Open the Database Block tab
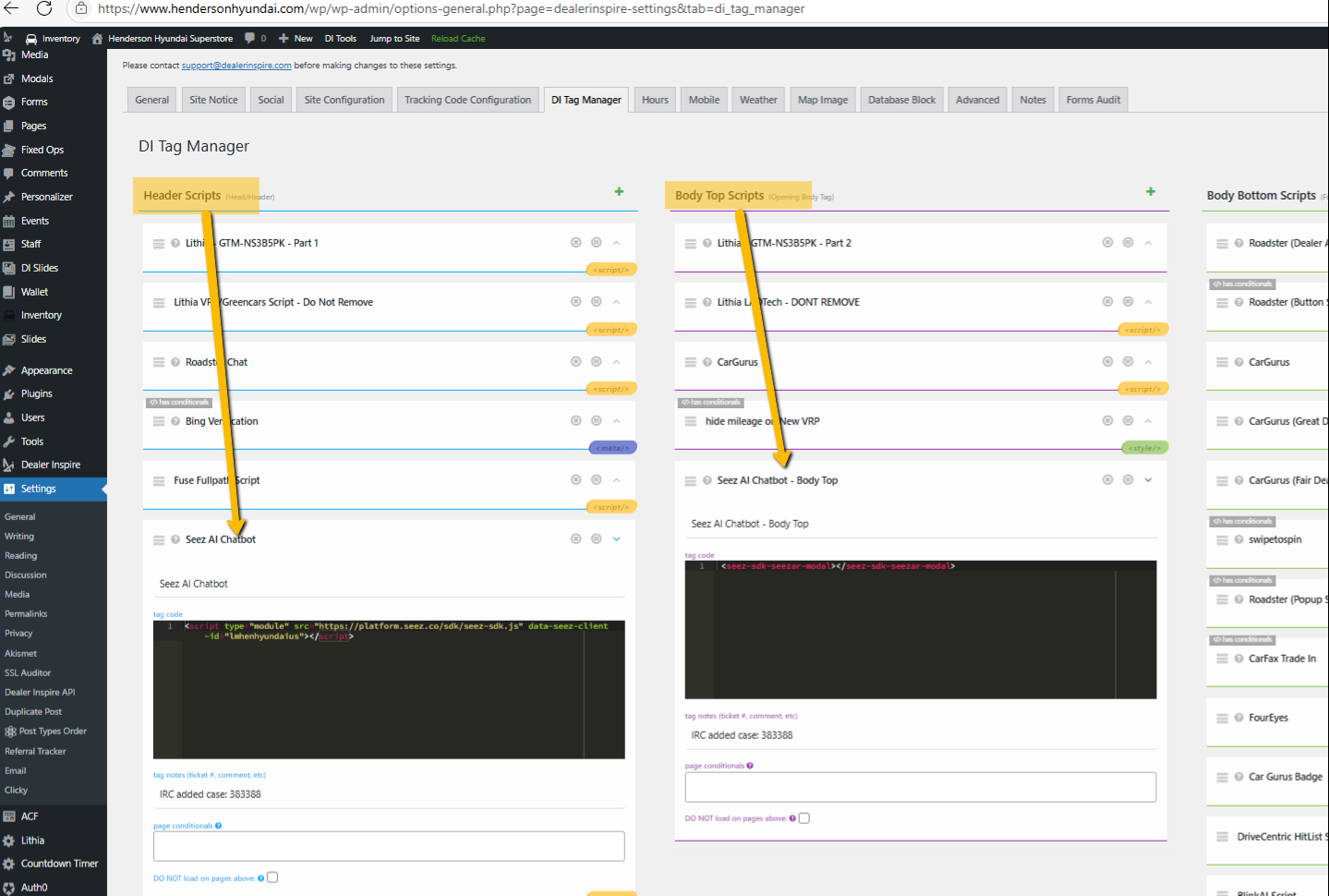The width and height of the screenshot is (1329, 896). coord(902,100)
